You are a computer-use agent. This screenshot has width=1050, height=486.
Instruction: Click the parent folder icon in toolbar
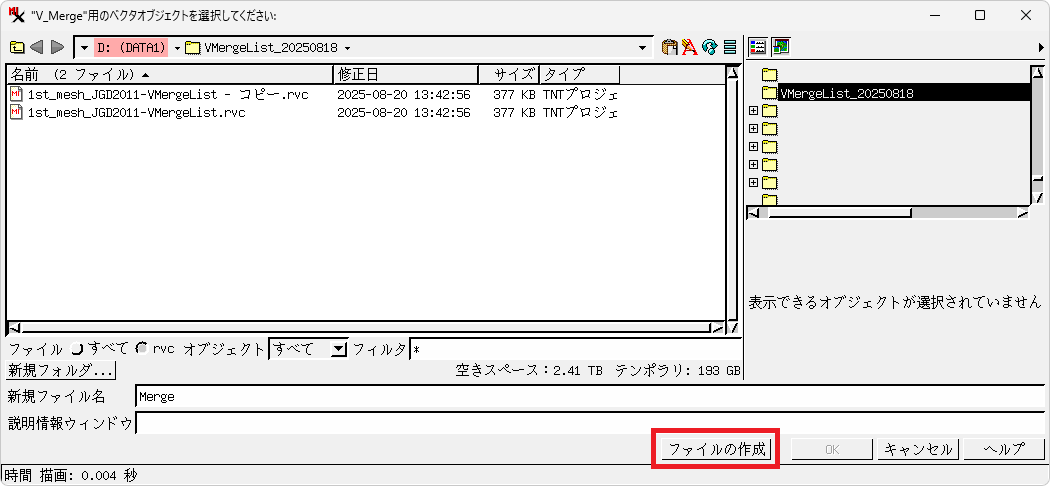click(17, 47)
